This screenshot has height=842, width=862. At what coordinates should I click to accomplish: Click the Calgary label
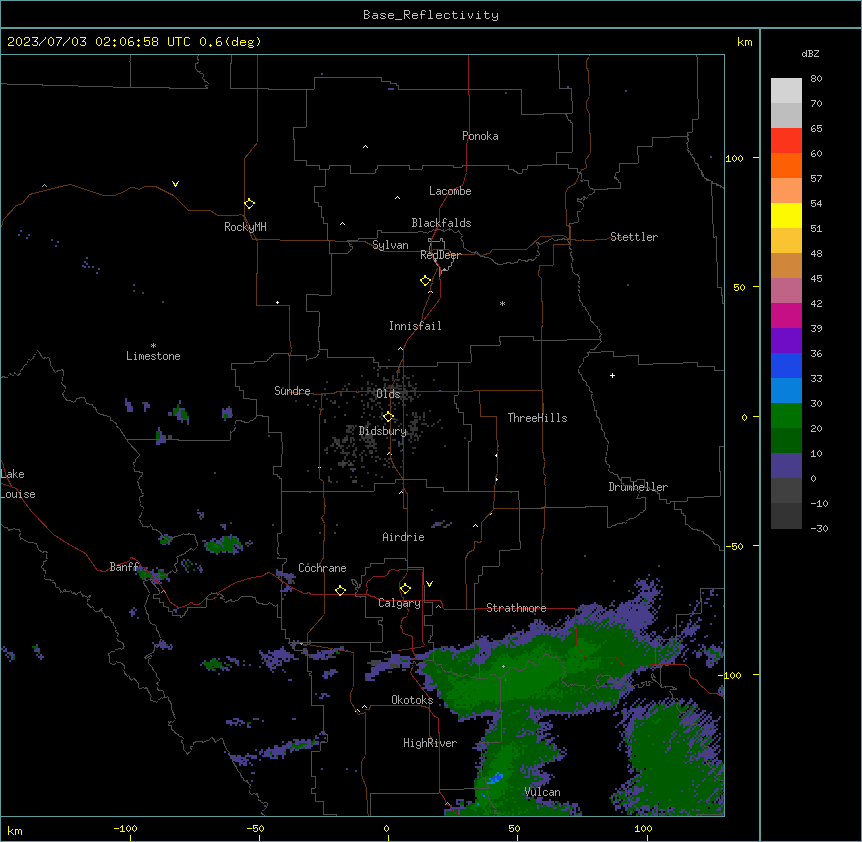[399, 603]
